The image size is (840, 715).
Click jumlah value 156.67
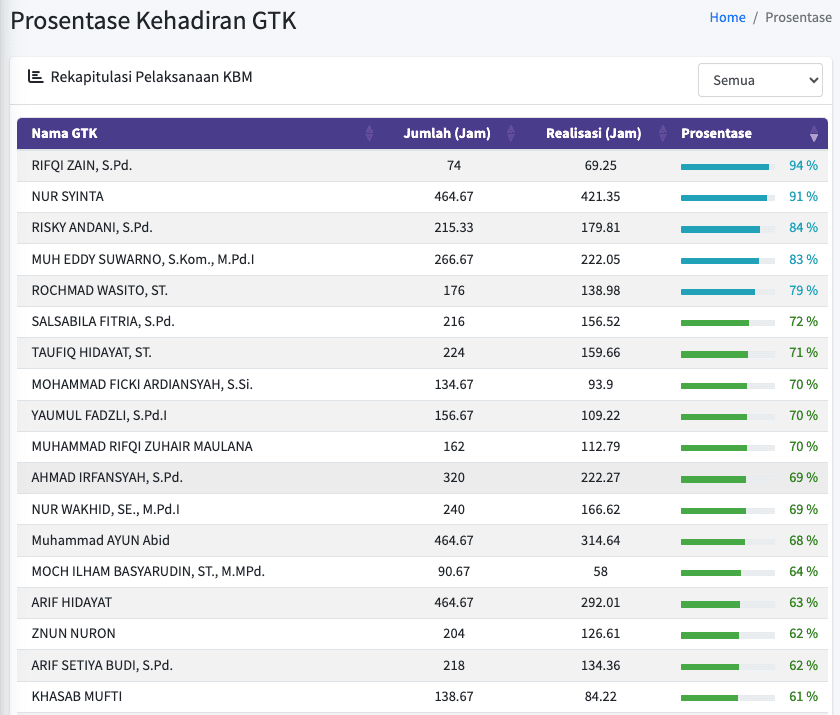(454, 416)
